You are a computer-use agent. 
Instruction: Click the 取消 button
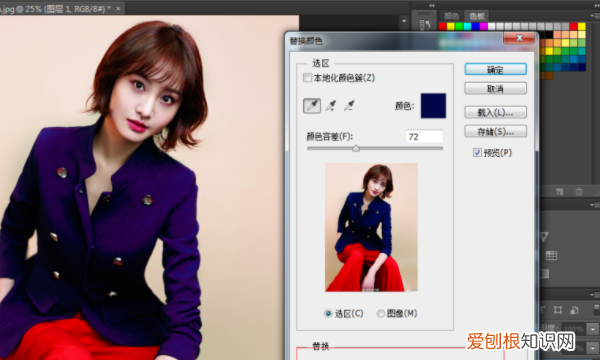point(496,88)
